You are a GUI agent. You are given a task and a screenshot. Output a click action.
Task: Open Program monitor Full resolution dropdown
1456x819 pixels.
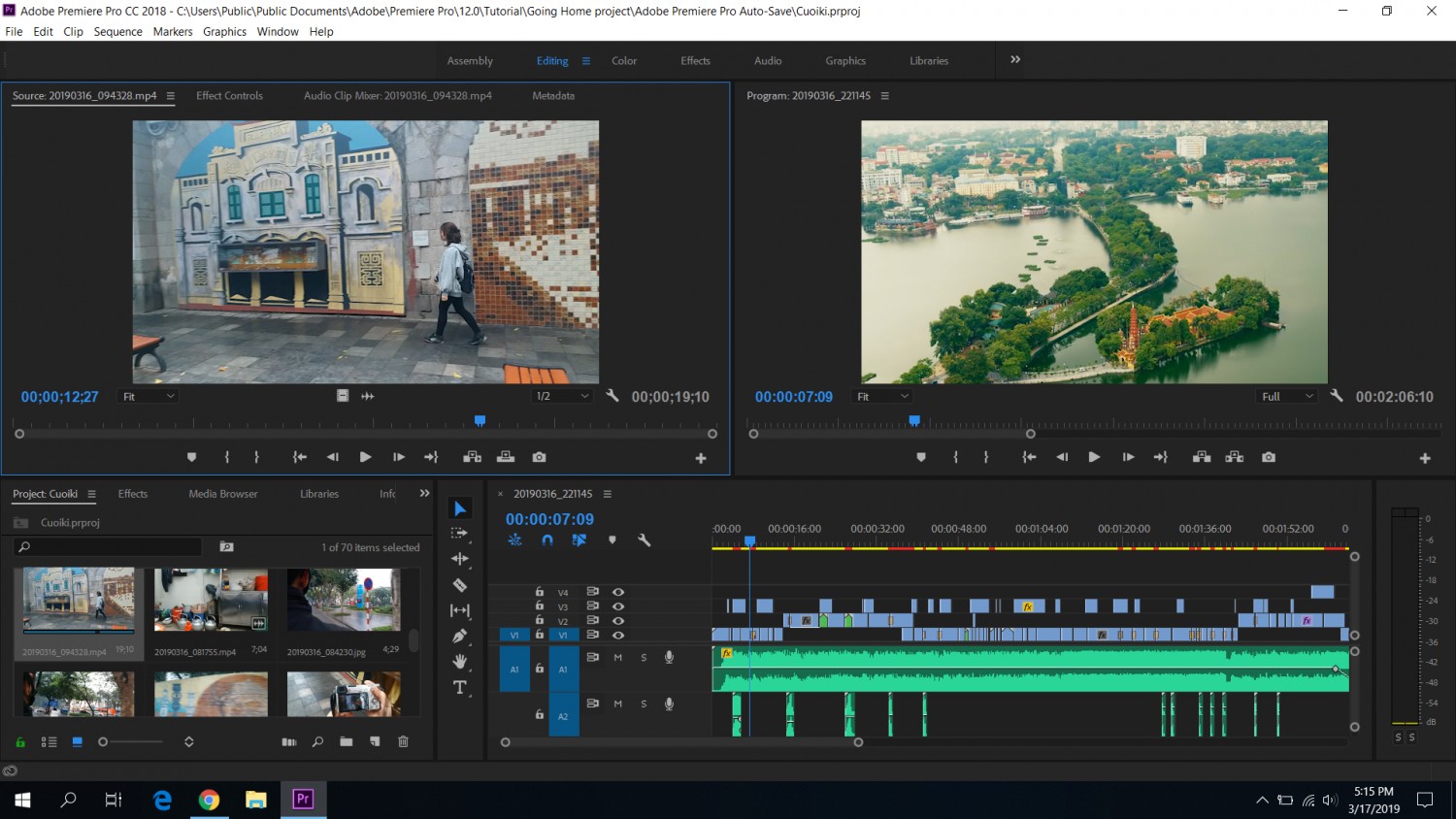click(x=1286, y=396)
